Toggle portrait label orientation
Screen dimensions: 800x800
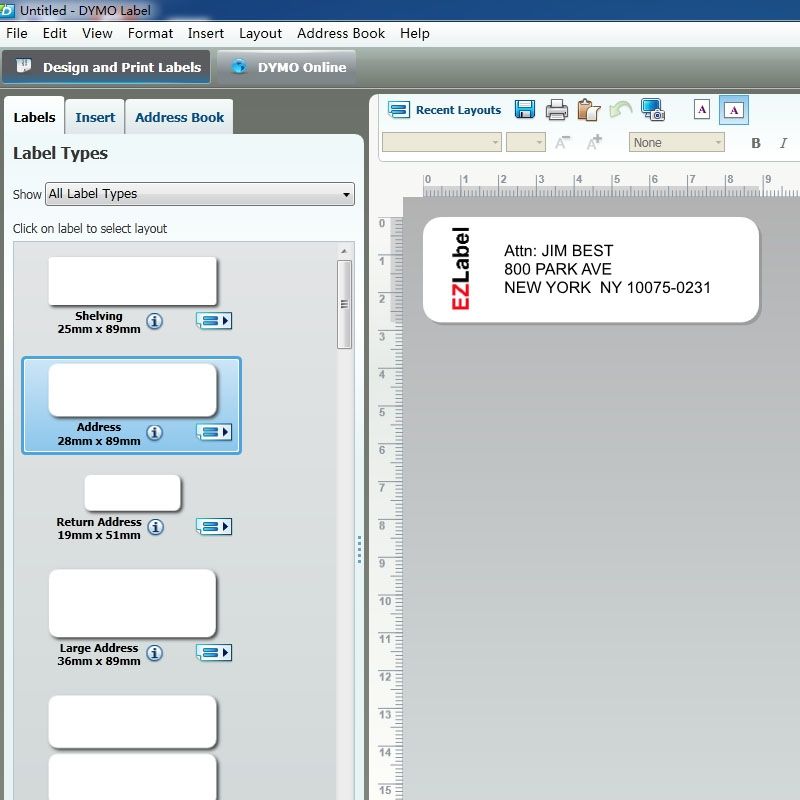[x=702, y=110]
